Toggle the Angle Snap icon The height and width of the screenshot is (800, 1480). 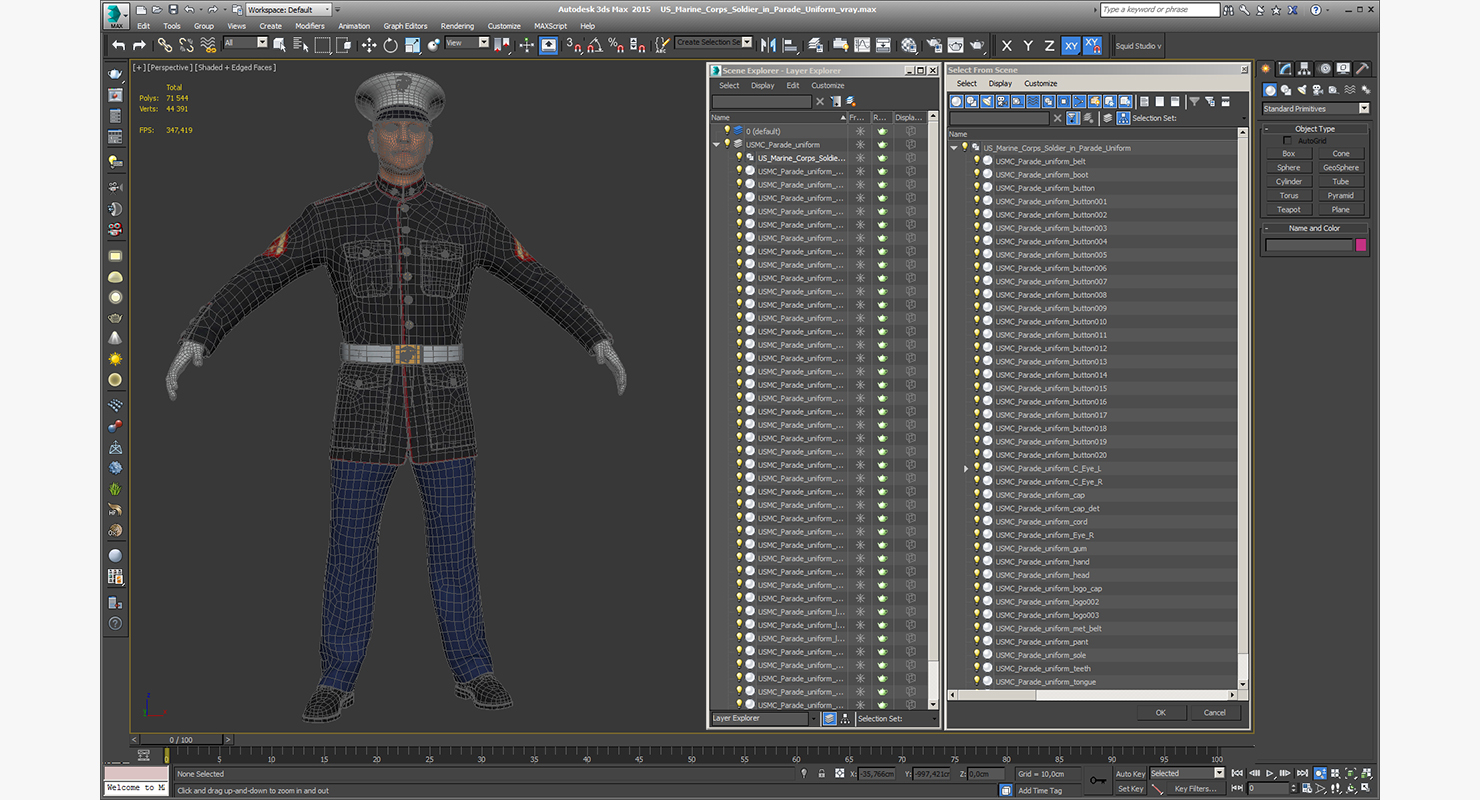coord(595,45)
